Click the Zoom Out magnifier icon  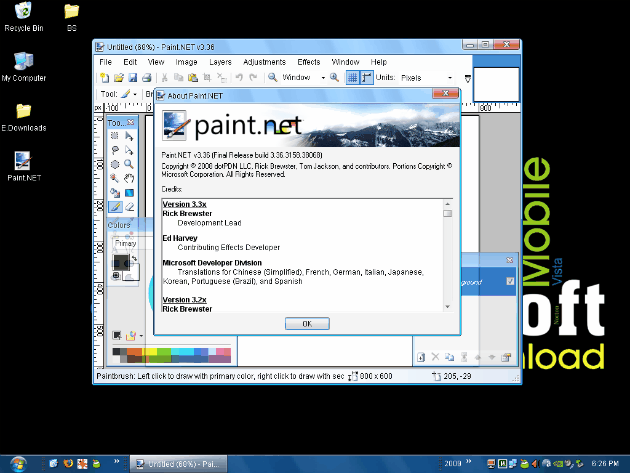click(273, 78)
